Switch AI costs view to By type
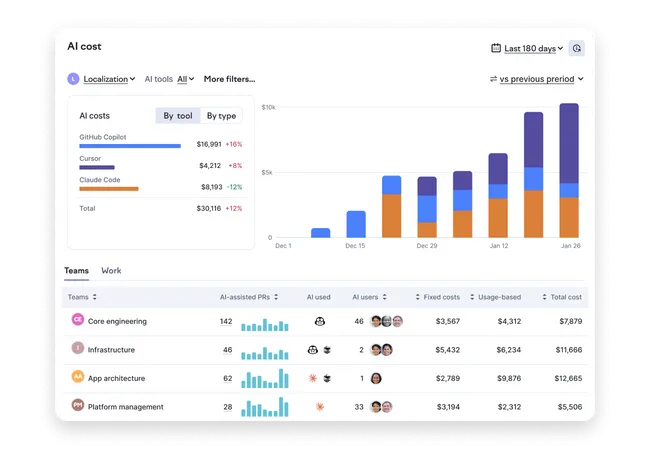 (221, 116)
